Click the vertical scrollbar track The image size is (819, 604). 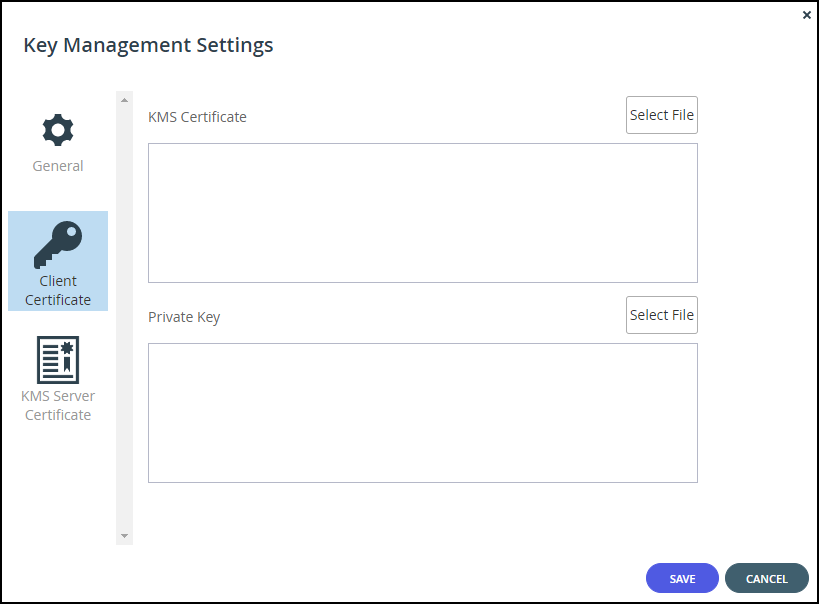pos(124,318)
